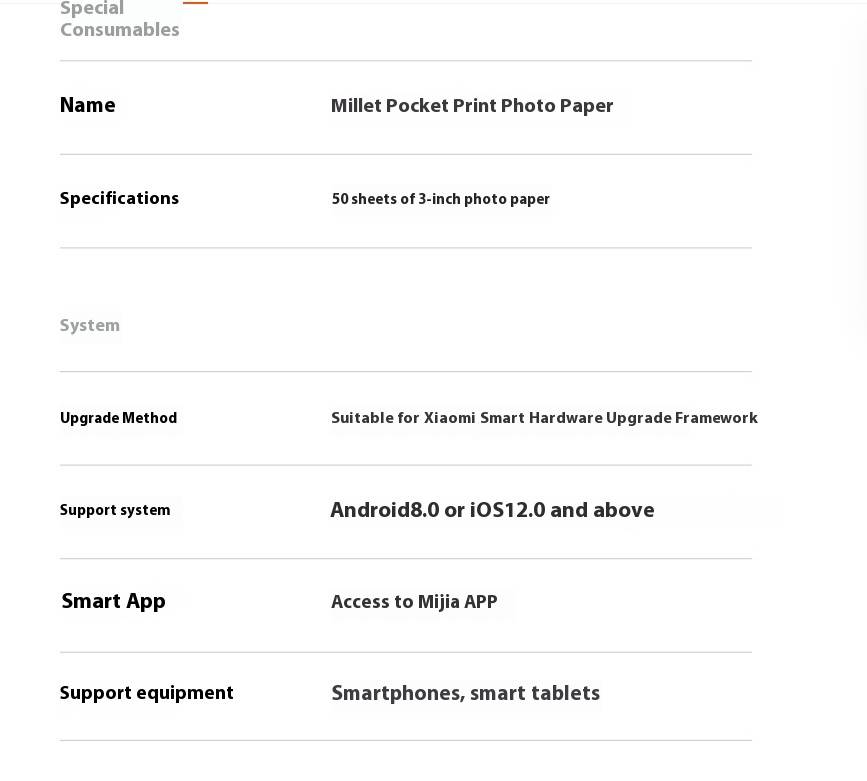The image size is (867, 781).
Task: Click the 50 sheets of 3-inch photo paper value
Action: pyautogui.click(x=440, y=199)
